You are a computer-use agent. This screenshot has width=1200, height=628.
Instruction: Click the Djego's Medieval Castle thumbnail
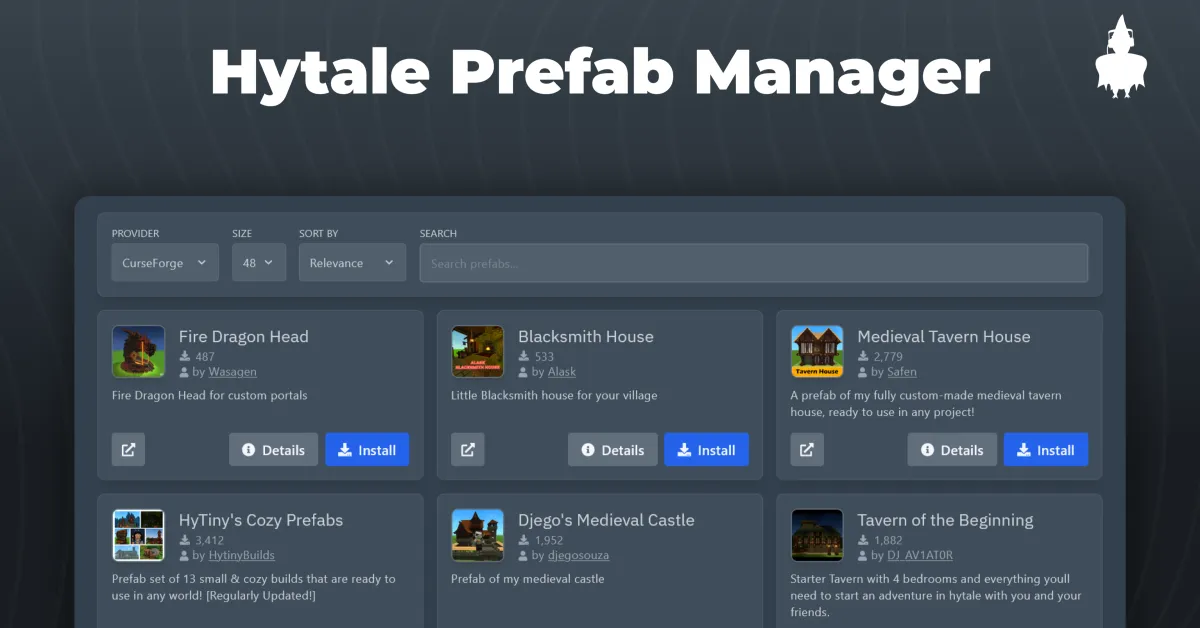point(477,535)
